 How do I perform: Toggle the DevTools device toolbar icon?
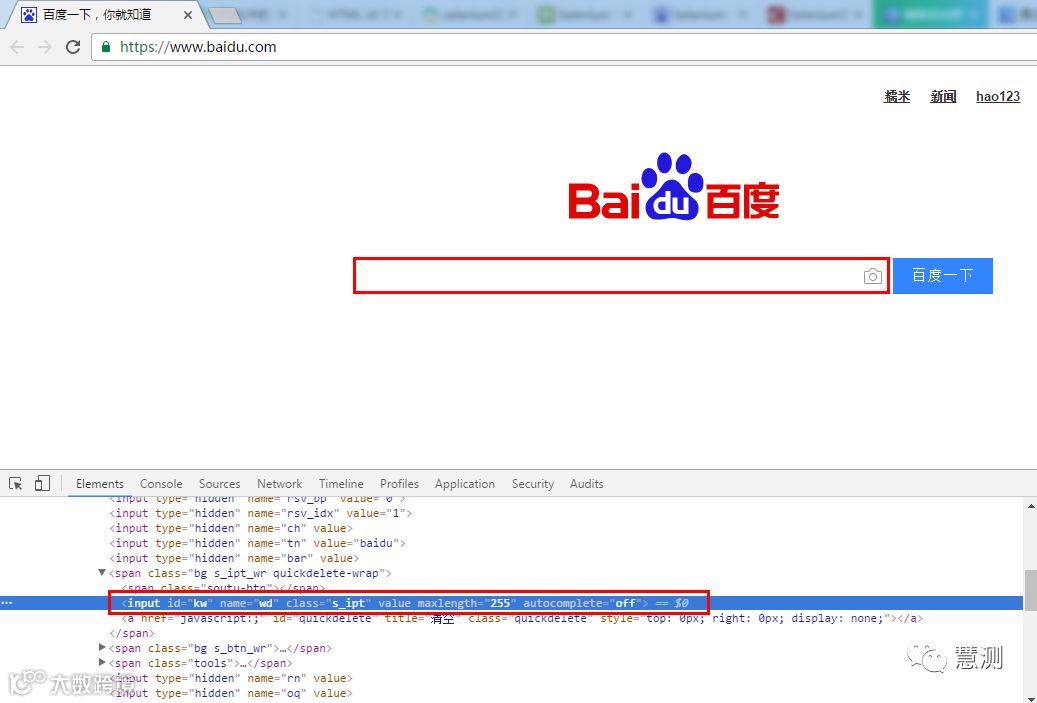(42, 483)
